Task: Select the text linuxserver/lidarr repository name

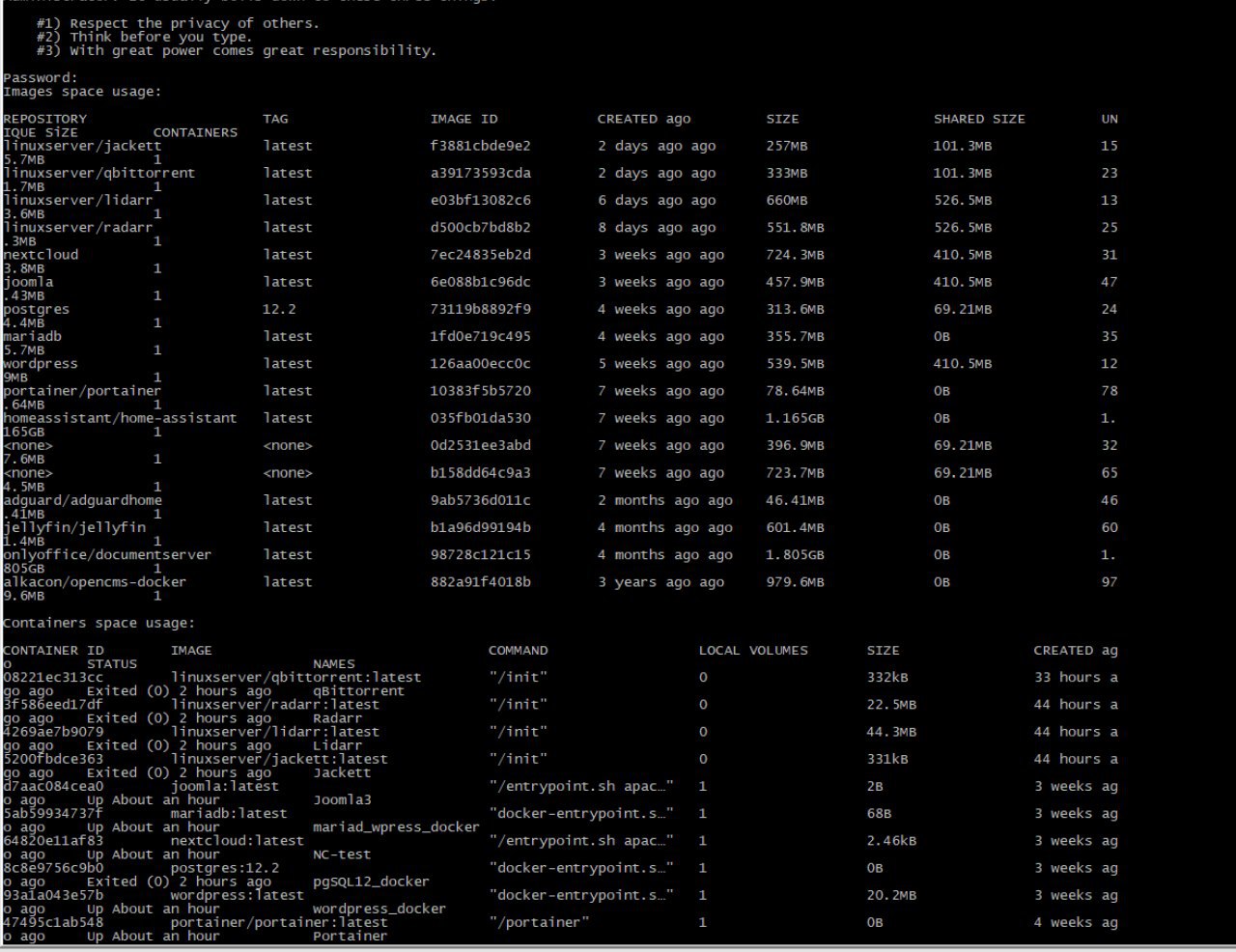Action: pyautogui.click(x=78, y=200)
